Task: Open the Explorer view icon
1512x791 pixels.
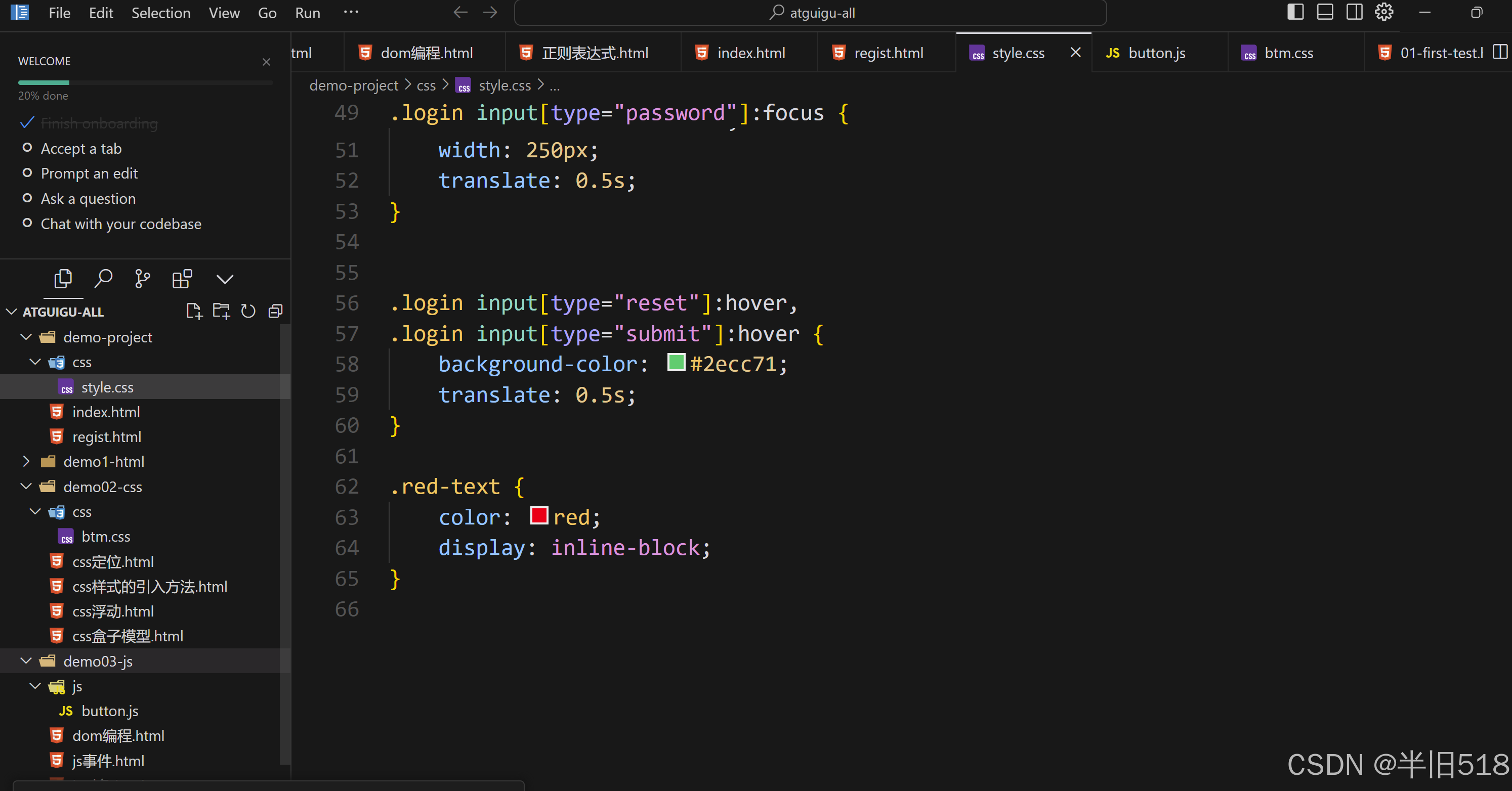Action: tap(63, 279)
